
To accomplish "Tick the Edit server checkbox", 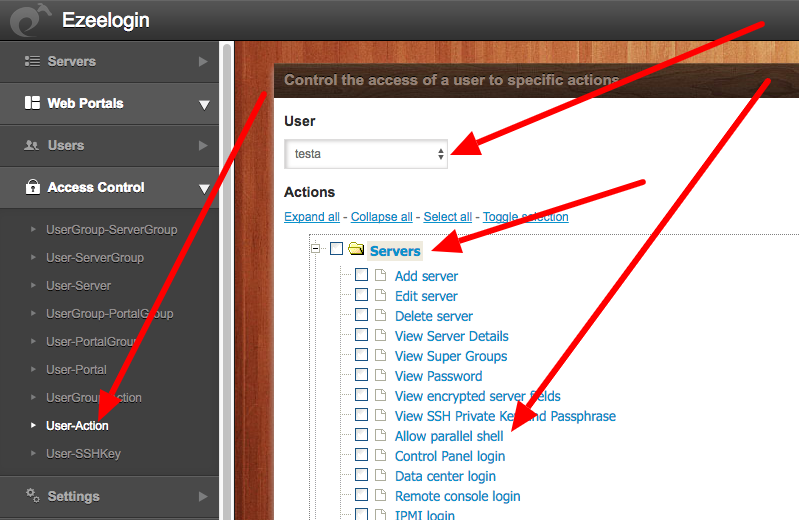I will [x=361, y=295].
